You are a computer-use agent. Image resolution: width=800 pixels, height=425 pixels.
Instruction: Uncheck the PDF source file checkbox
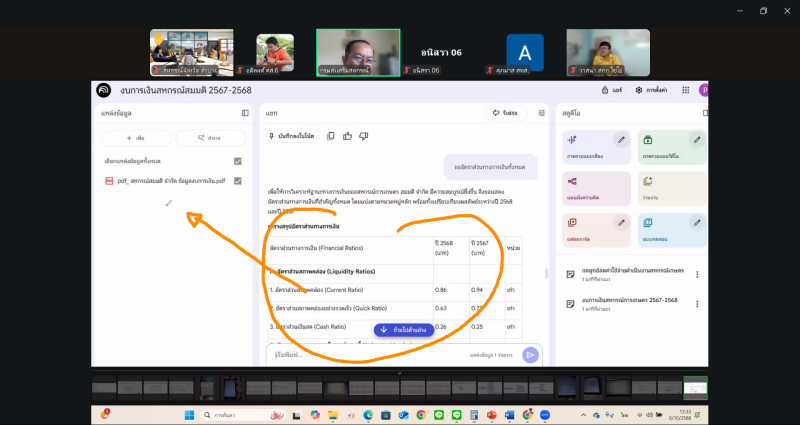(237, 181)
